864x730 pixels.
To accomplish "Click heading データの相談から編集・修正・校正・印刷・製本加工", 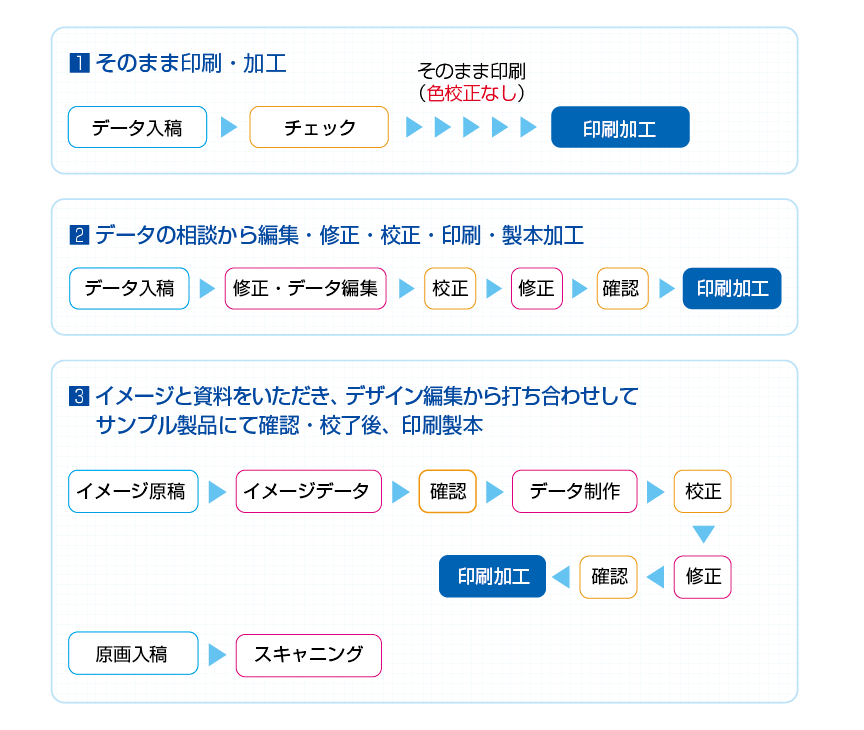I will tap(339, 235).
